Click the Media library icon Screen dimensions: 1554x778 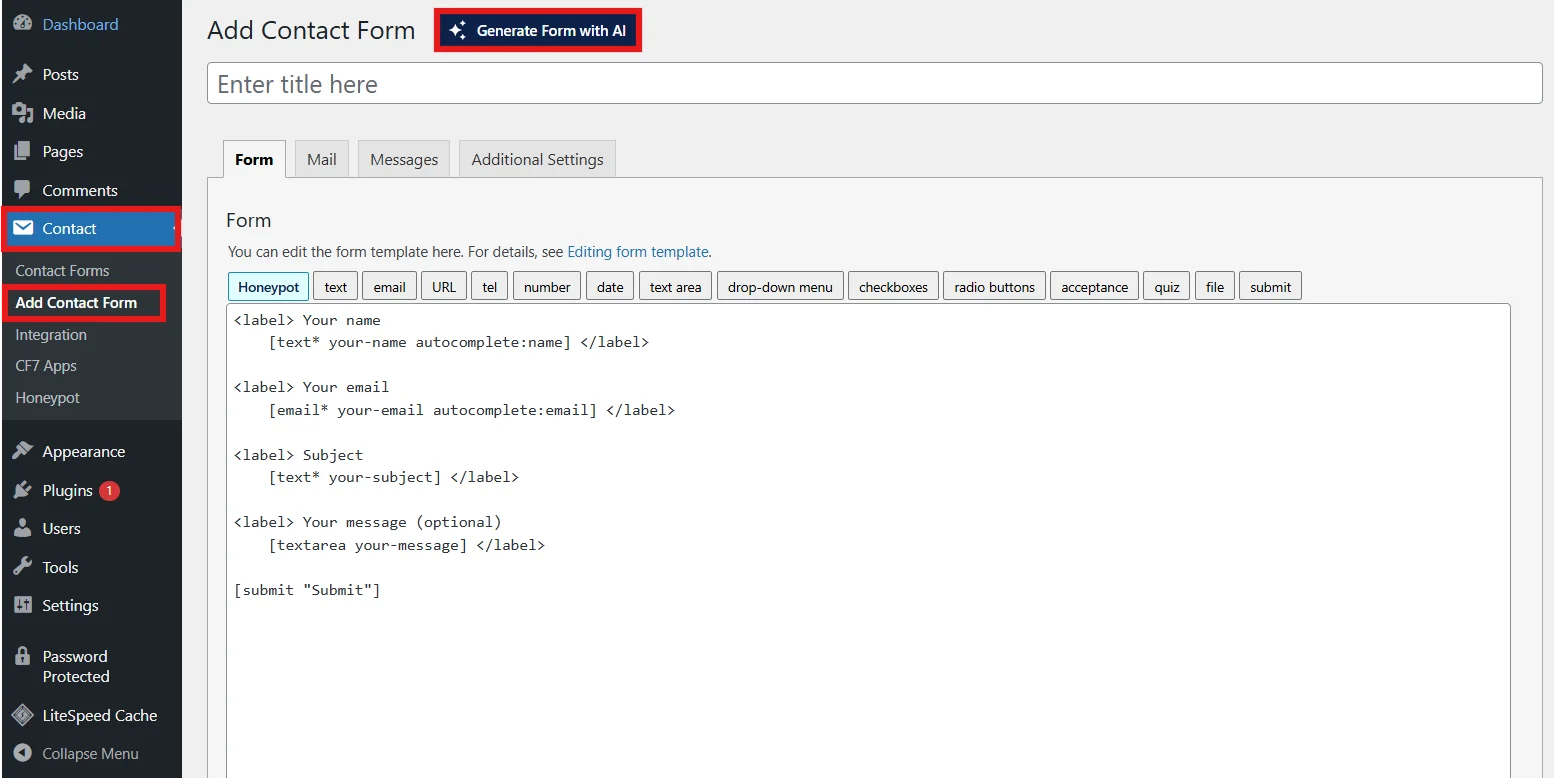click(22, 113)
